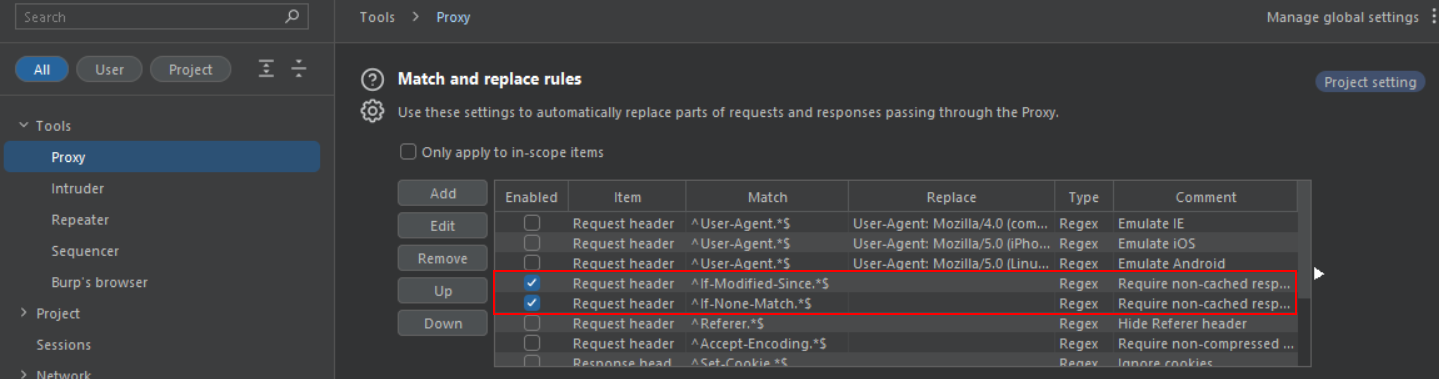The height and width of the screenshot is (379, 1439).
Task: Collapse the Tools tree node
Action: 24,126
